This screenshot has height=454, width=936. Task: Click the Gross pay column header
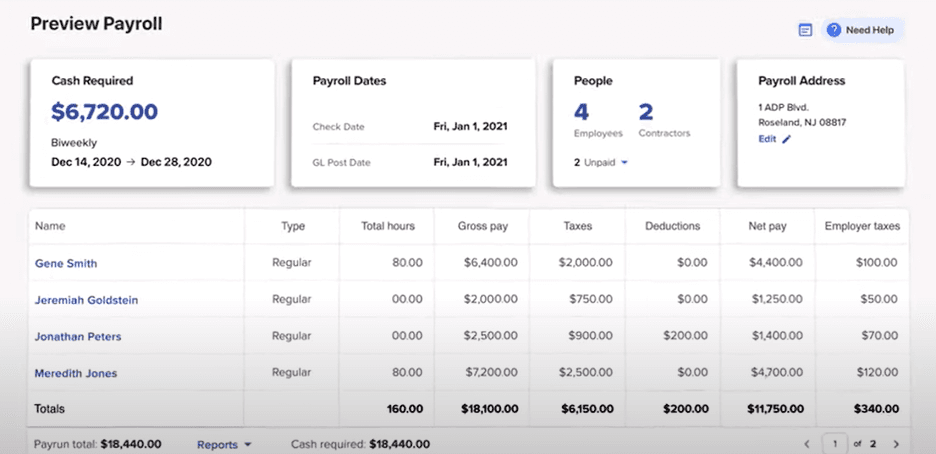click(482, 226)
